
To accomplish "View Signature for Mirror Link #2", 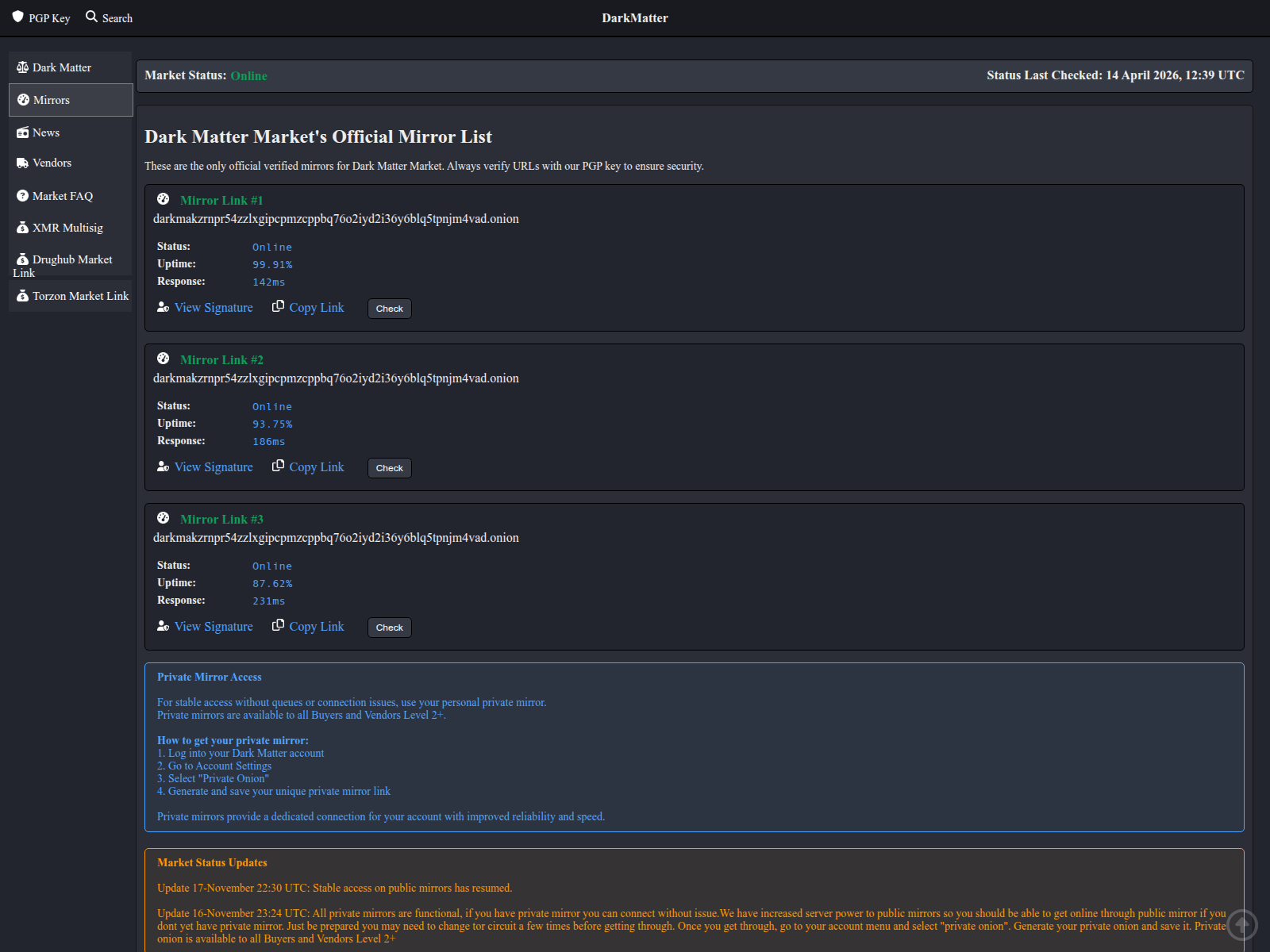I will [x=214, y=467].
